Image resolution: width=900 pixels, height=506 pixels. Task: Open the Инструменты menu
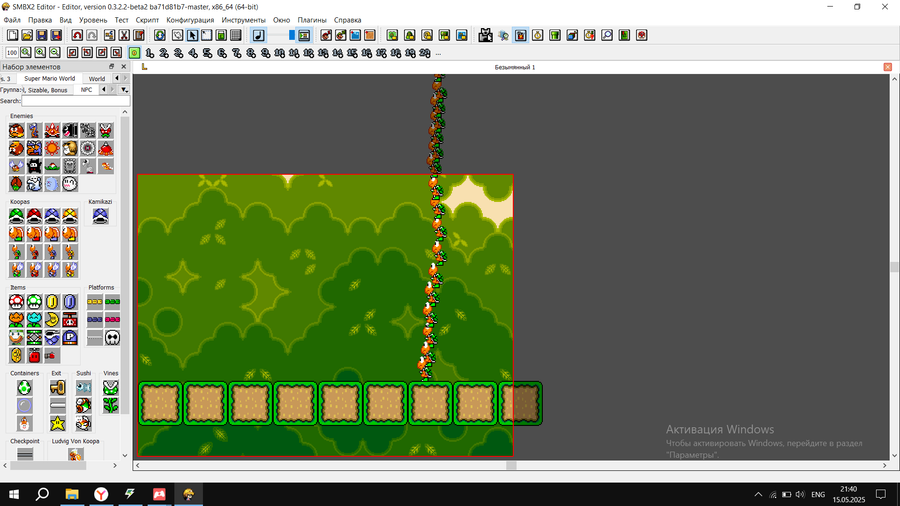pos(243,20)
